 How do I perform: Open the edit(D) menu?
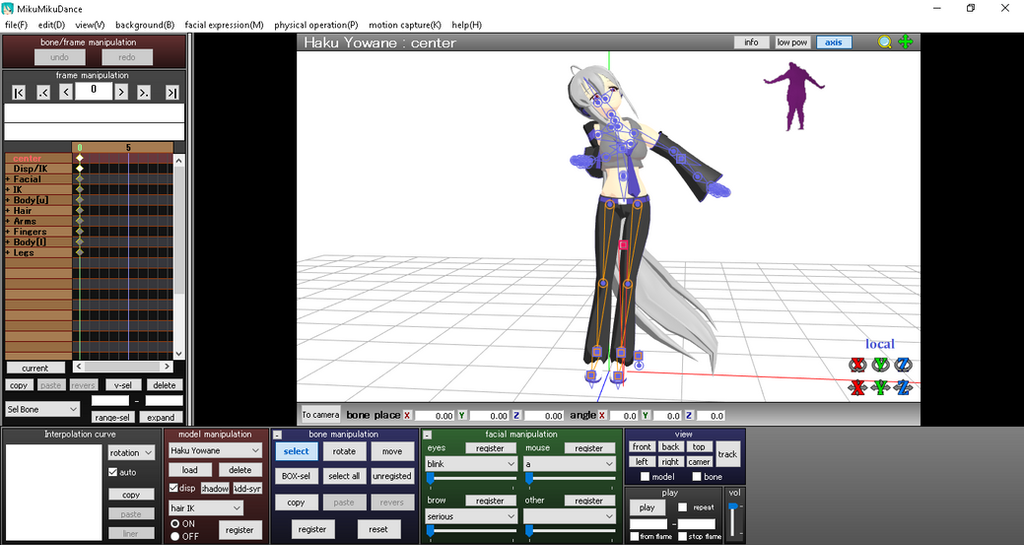pyautogui.click(x=52, y=25)
